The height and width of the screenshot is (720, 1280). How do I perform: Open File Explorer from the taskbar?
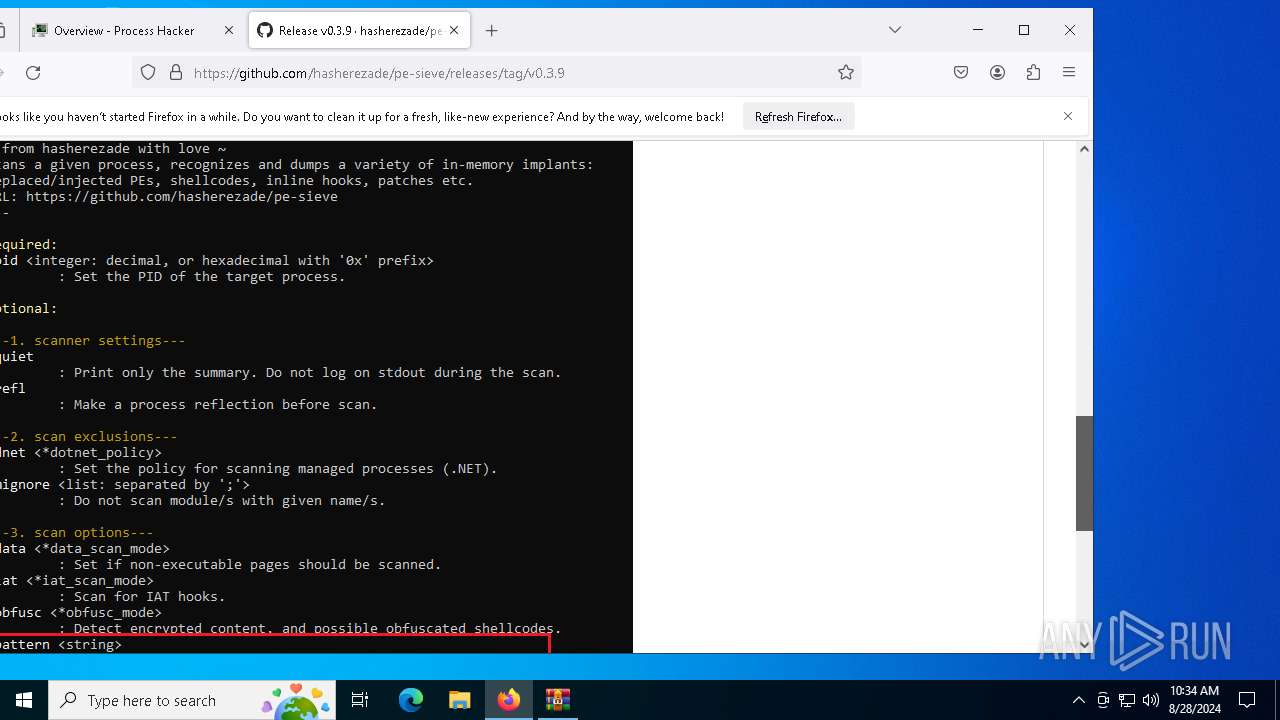tap(459, 700)
